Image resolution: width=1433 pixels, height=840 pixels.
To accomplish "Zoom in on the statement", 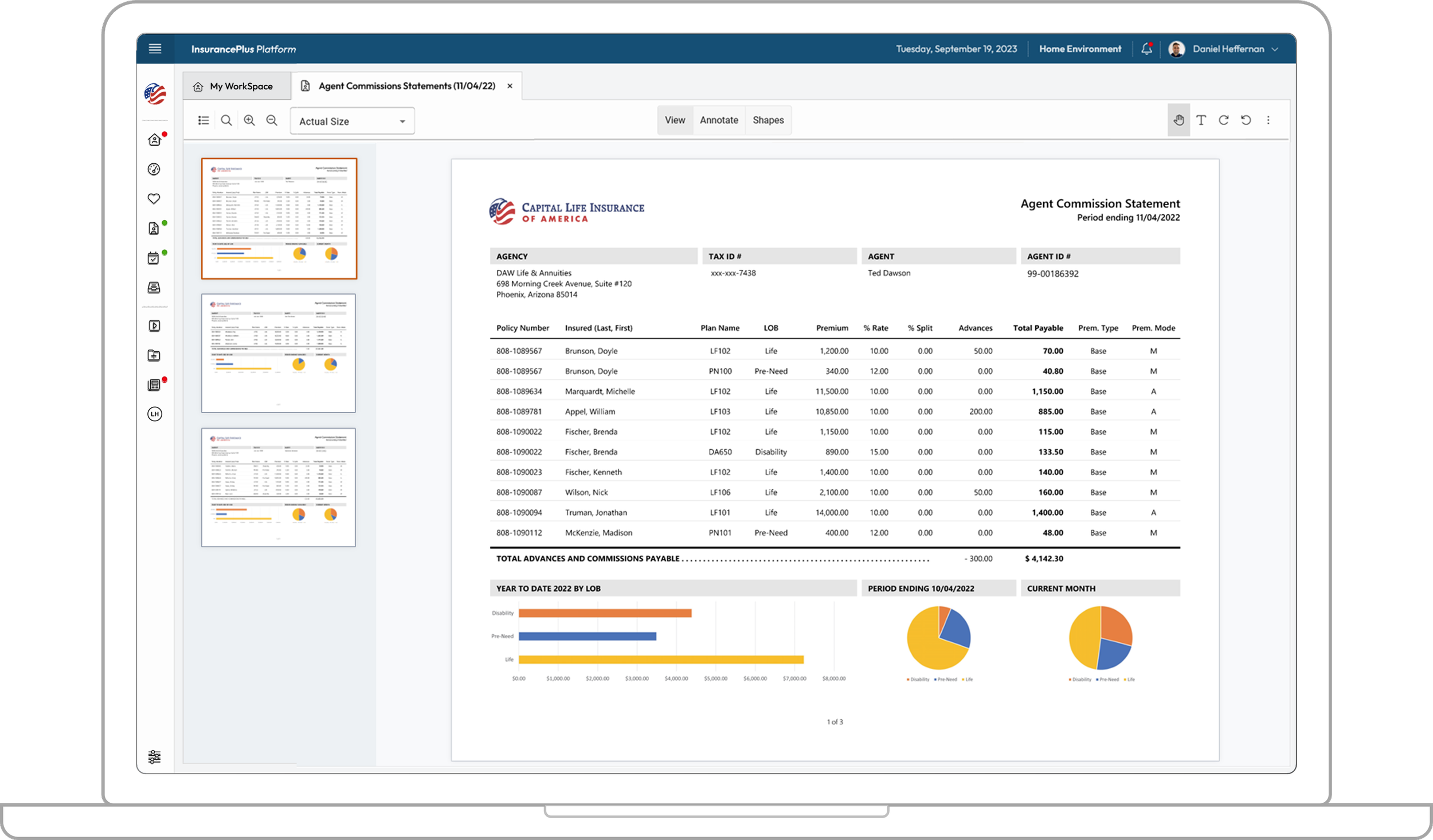I will 249,120.
